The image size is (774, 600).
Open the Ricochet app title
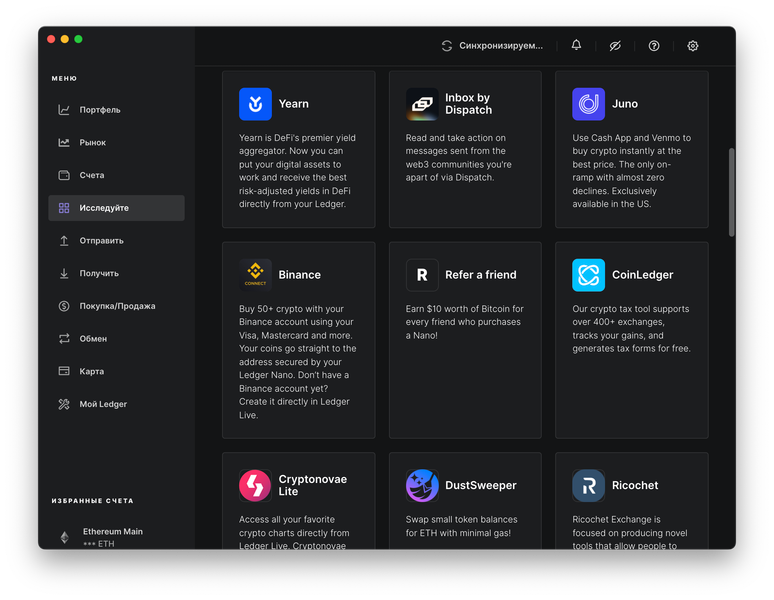coord(635,486)
